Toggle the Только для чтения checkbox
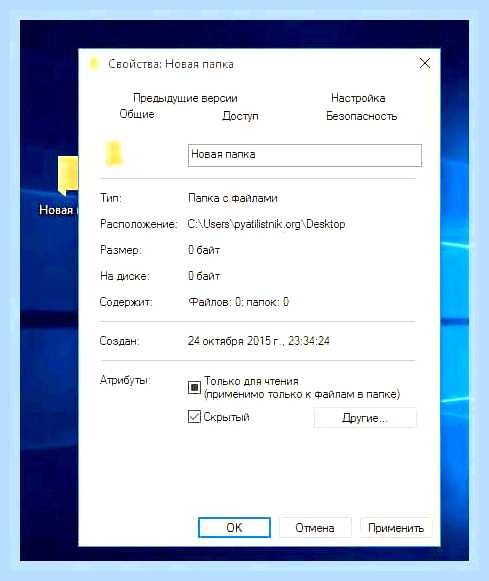This screenshot has height=581, width=489. 194,388
